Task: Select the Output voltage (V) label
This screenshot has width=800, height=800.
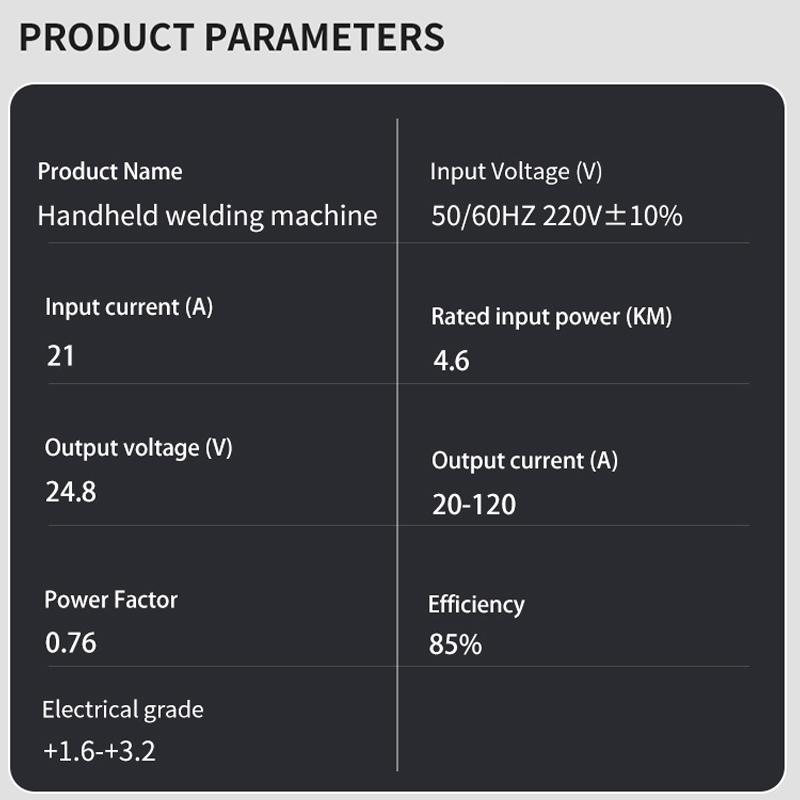Action: (138, 447)
